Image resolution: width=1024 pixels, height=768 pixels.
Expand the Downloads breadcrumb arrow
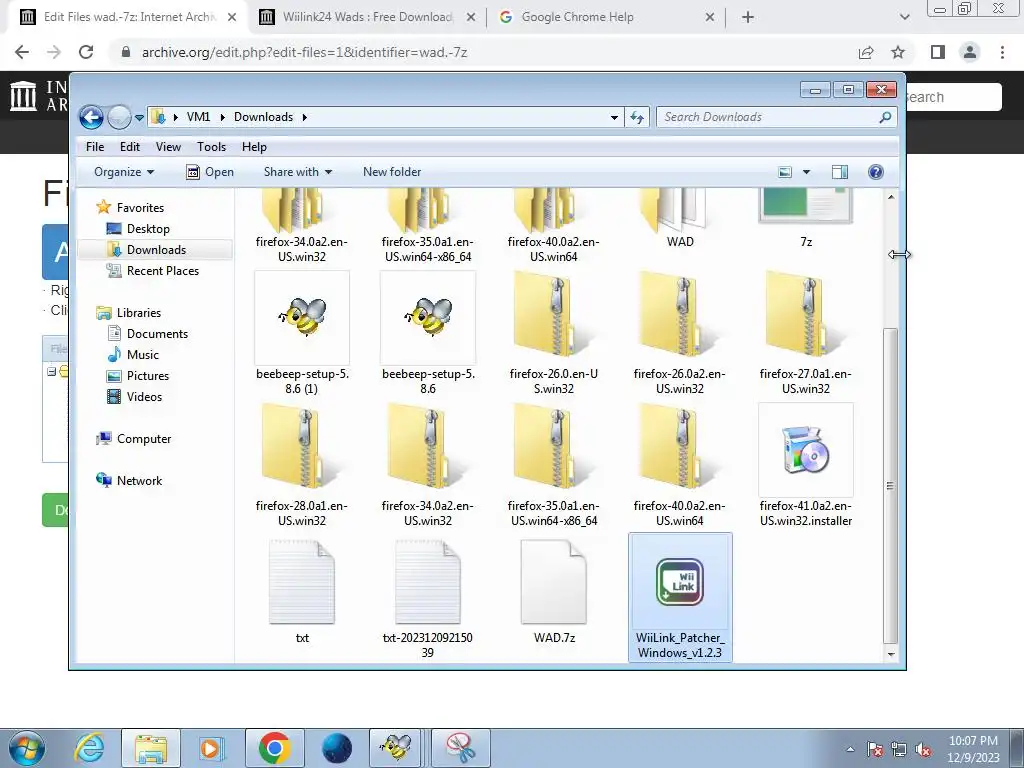coord(304,118)
